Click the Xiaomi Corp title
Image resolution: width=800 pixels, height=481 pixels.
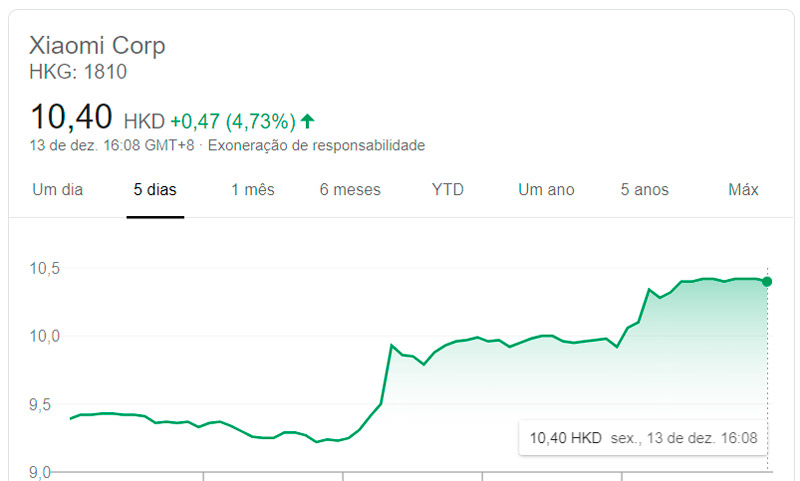[97, 45]
